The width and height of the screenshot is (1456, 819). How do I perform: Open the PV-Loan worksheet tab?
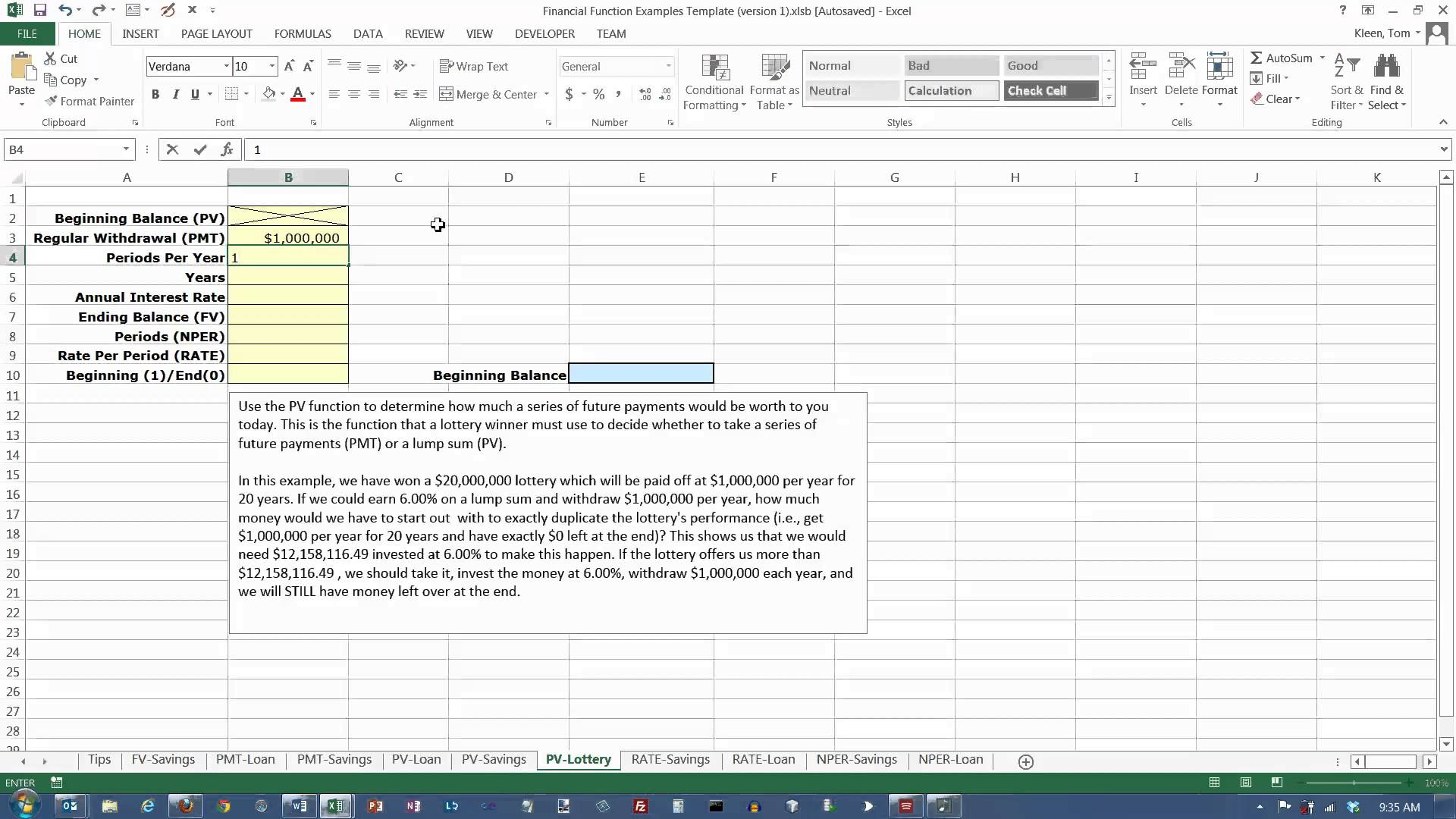(x=416, y=759)
